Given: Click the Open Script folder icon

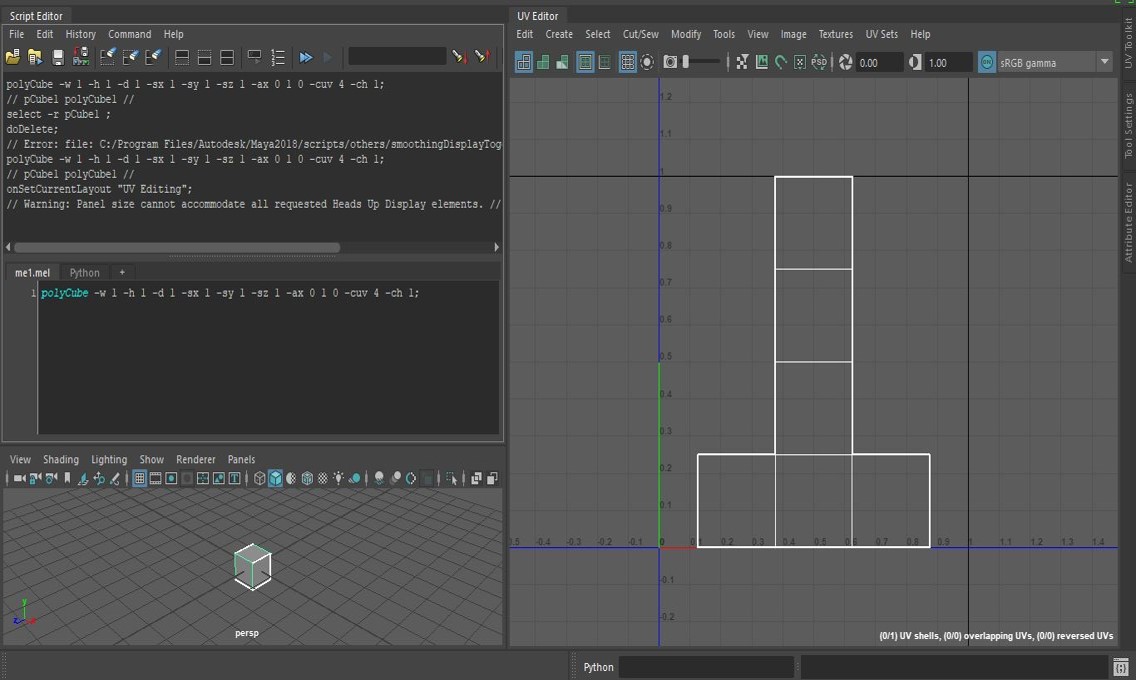Looking at the screenshot, I should pos(12,57).
